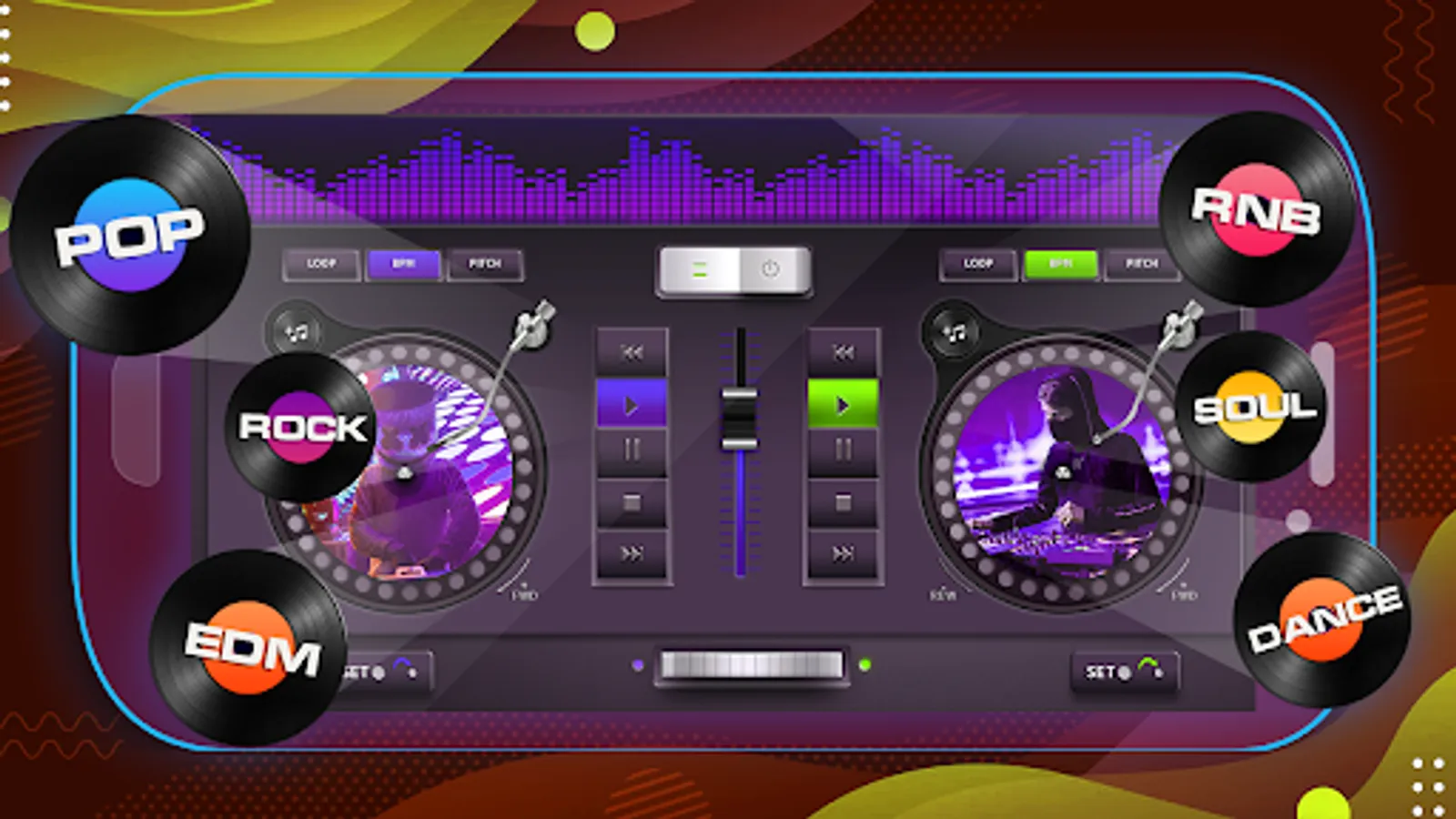Toggle LOOP on the right deck

pyautogui.click(x=978, y=264)
